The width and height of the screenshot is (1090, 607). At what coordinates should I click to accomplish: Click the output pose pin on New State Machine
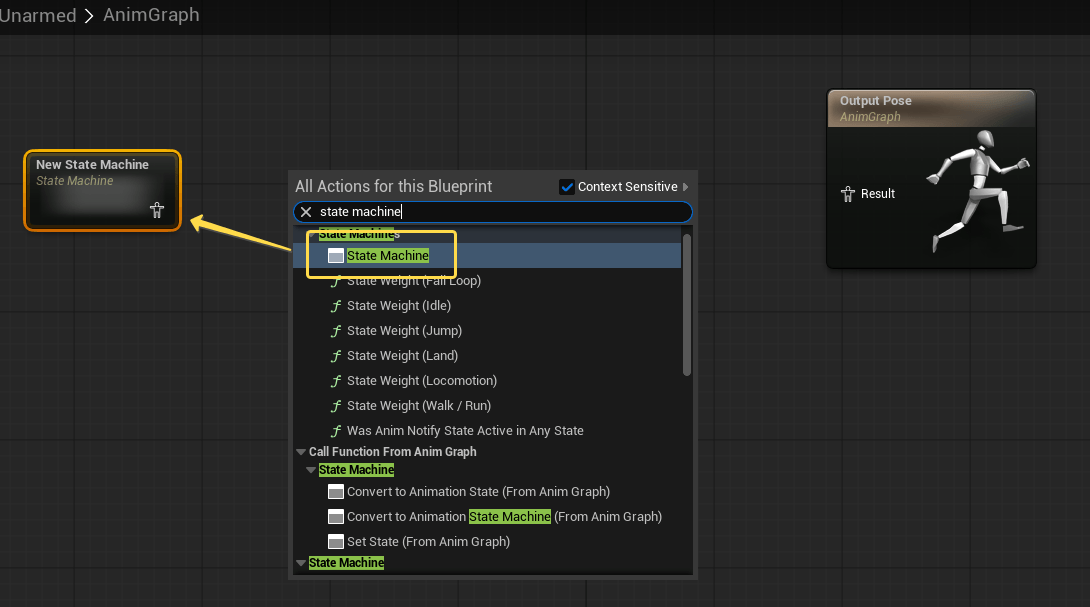point(157,210)
